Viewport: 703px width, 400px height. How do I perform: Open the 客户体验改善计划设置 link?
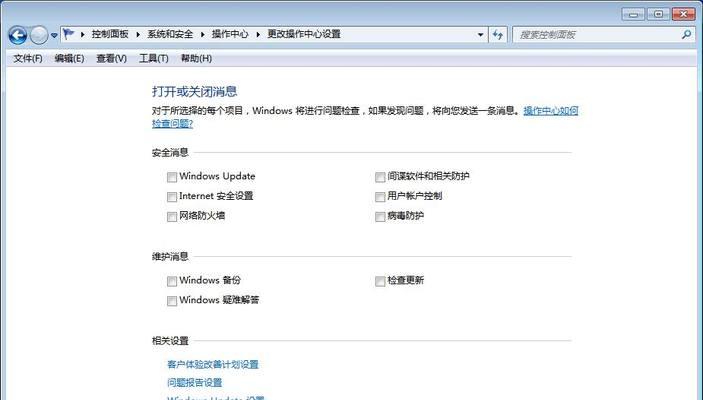[x=213, y=364]
